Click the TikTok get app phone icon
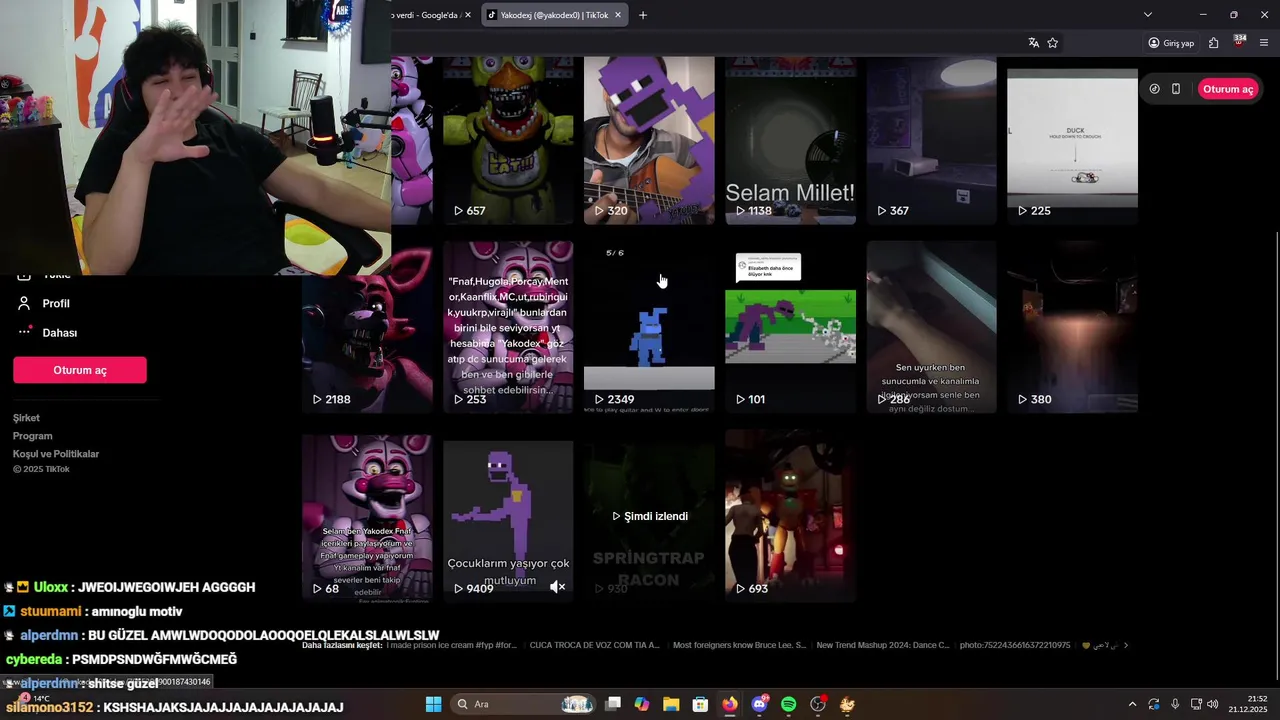Viewport: 1280px width, 720px height. (x=1176, y=89)
